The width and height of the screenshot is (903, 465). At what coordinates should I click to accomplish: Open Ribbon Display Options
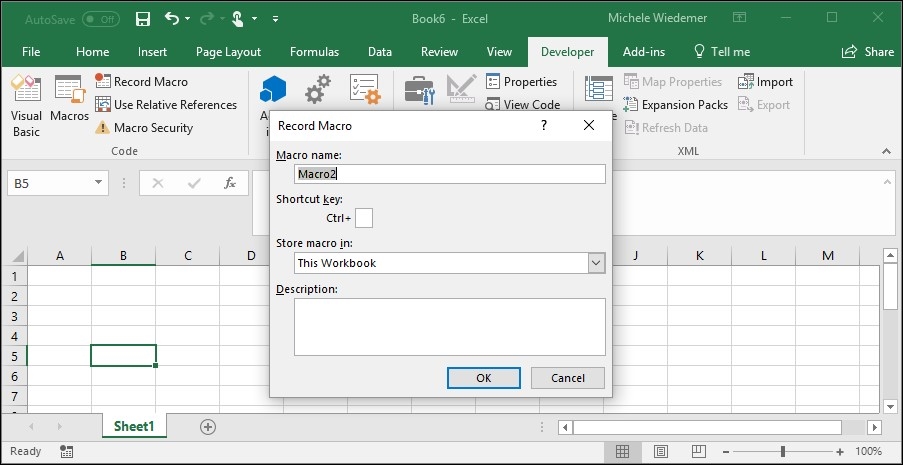(739, 17)
